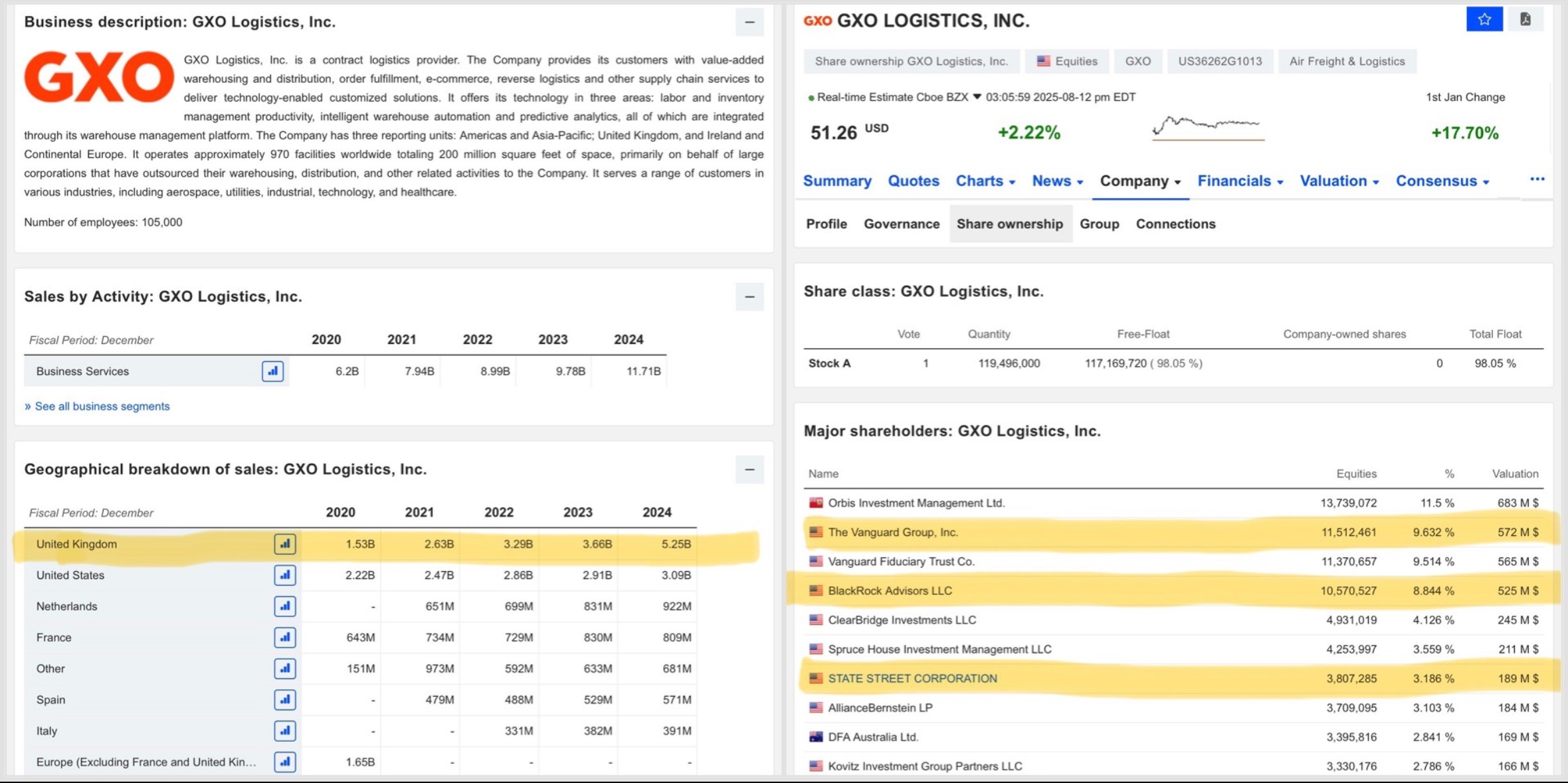
Task: Open the Cboe BZX exchange dropdown arrow
Action: pyautogui.click(x=977, y=97)
